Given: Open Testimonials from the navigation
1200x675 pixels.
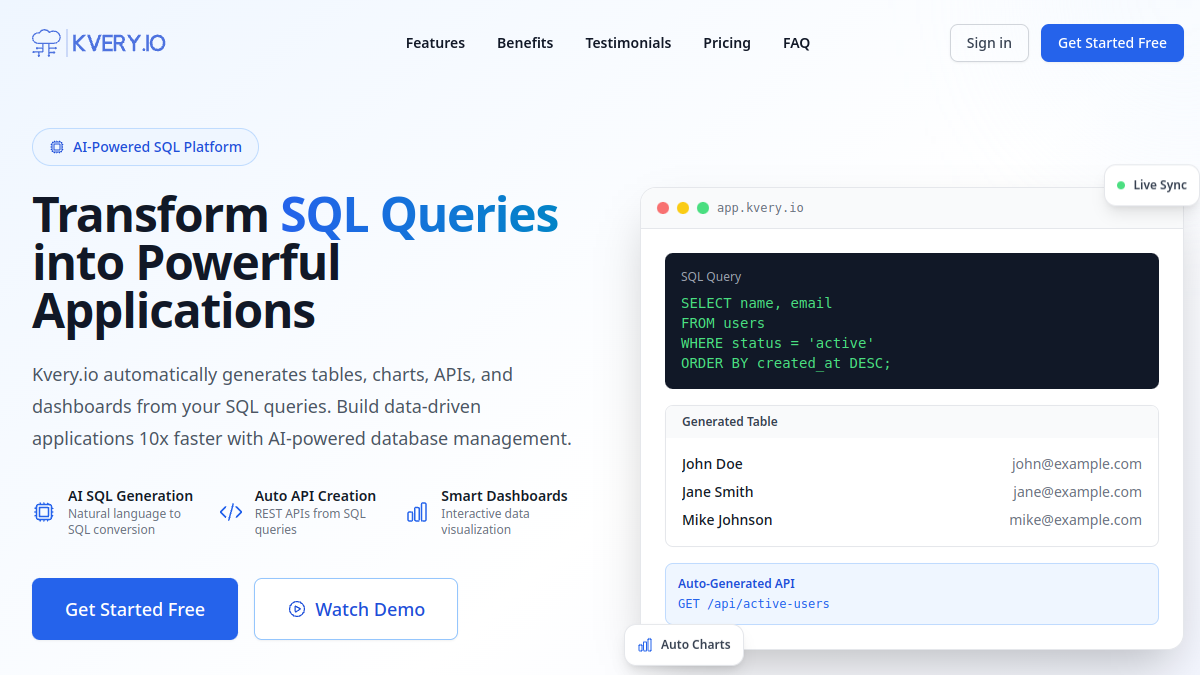Looking at the screenshot, I should 628,43.
